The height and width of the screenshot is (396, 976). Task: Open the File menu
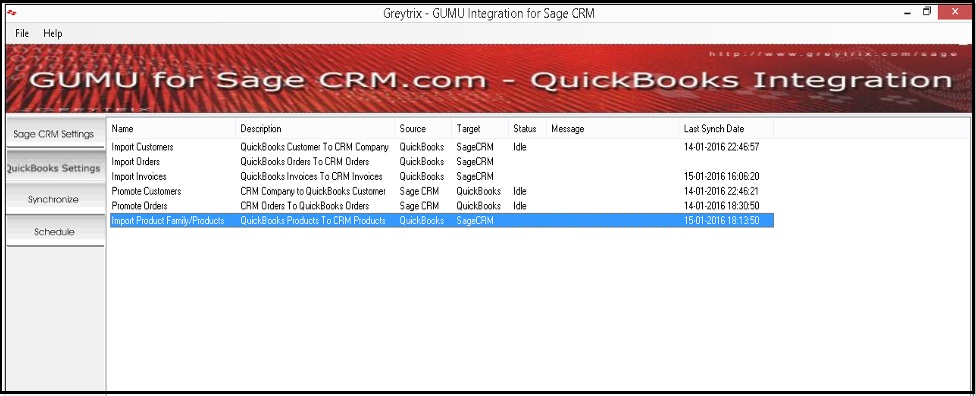coord(22,33)
